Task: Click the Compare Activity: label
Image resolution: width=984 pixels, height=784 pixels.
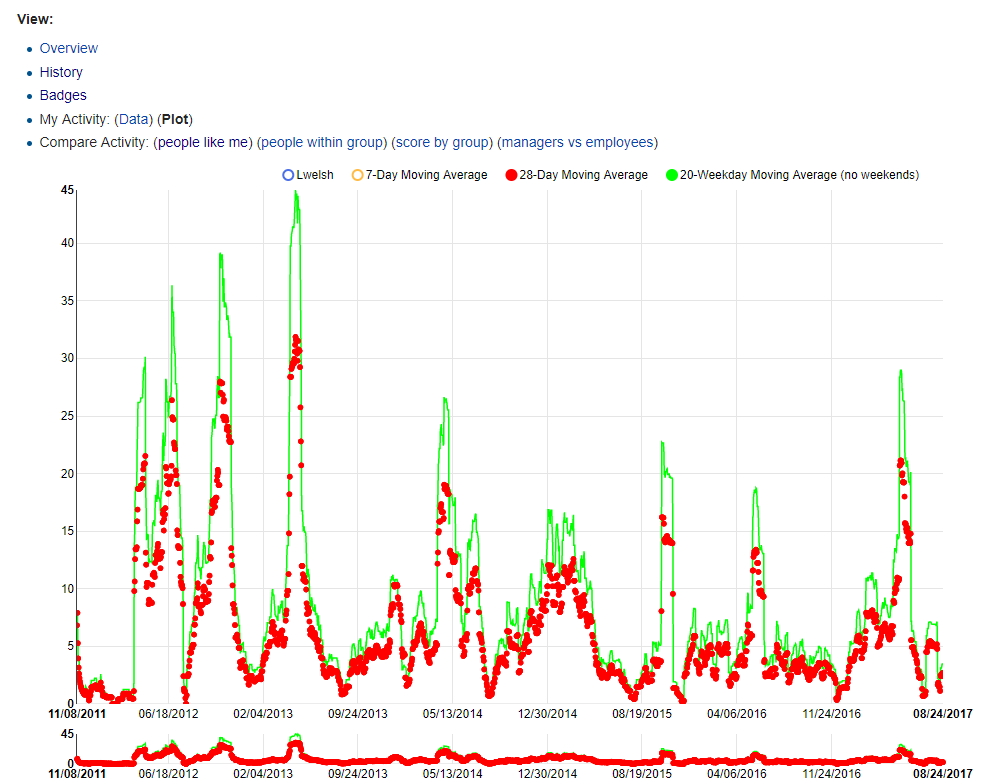Action: (94, 142)
